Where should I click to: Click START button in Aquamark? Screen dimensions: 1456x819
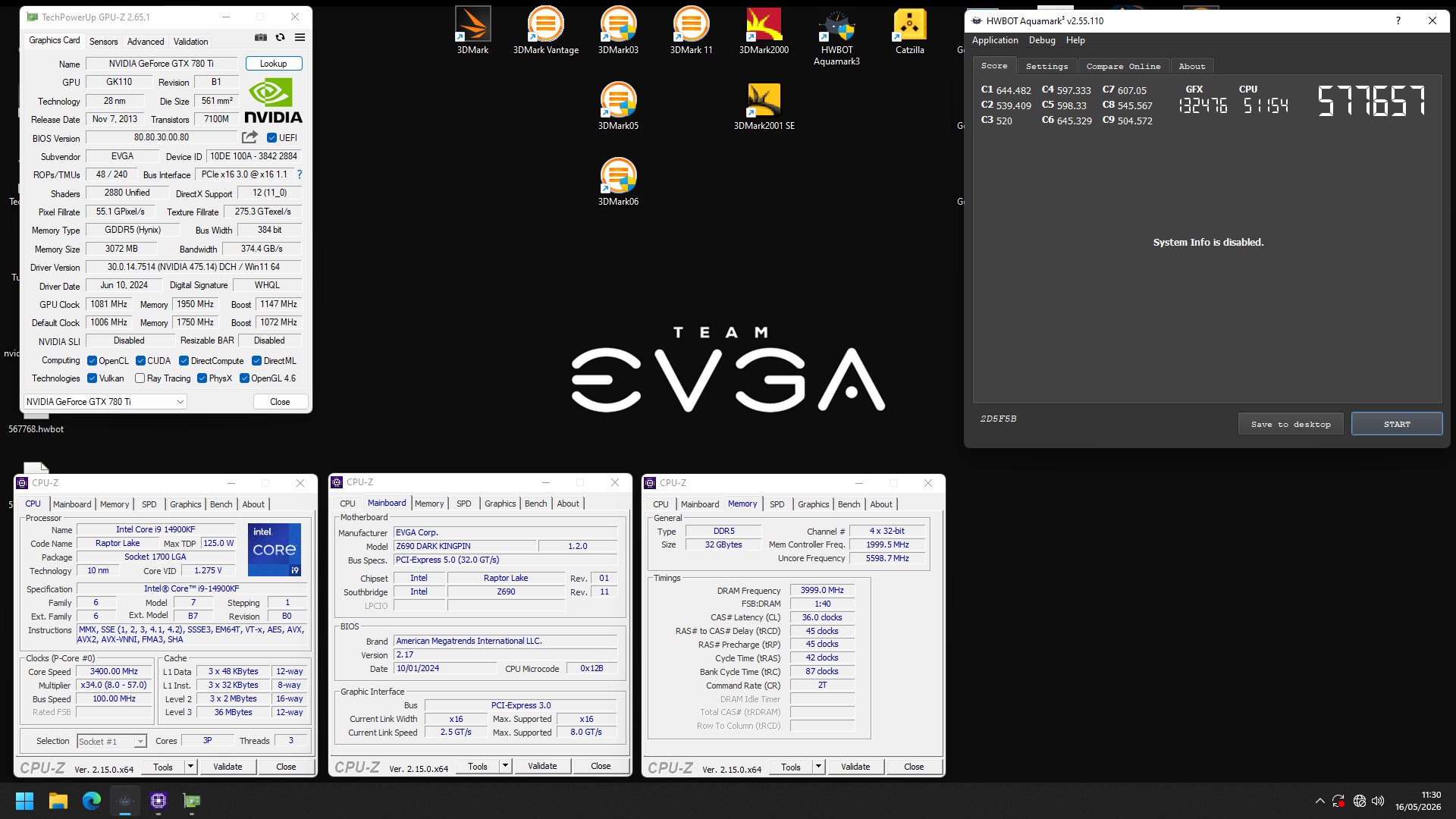pos(1396,424)
